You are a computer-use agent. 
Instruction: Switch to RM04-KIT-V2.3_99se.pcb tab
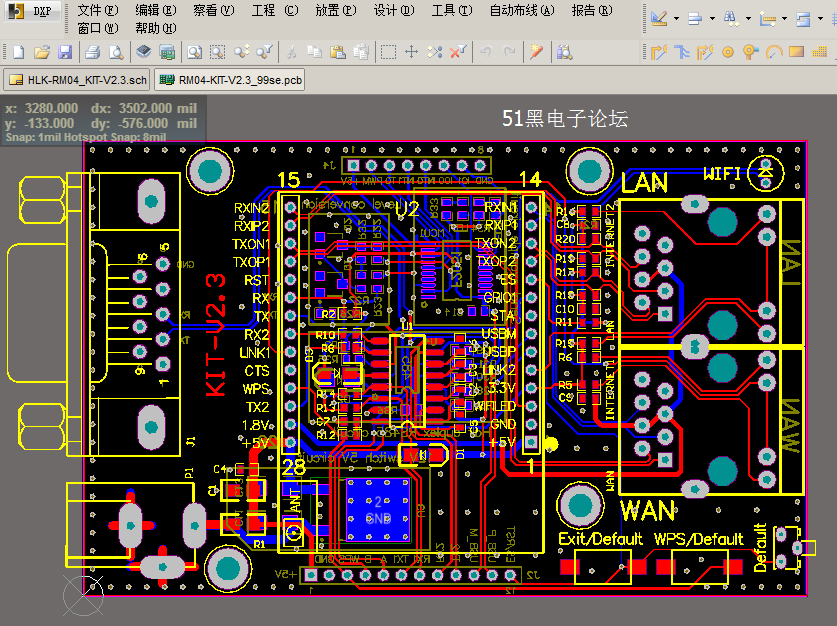tap(230, 80)
